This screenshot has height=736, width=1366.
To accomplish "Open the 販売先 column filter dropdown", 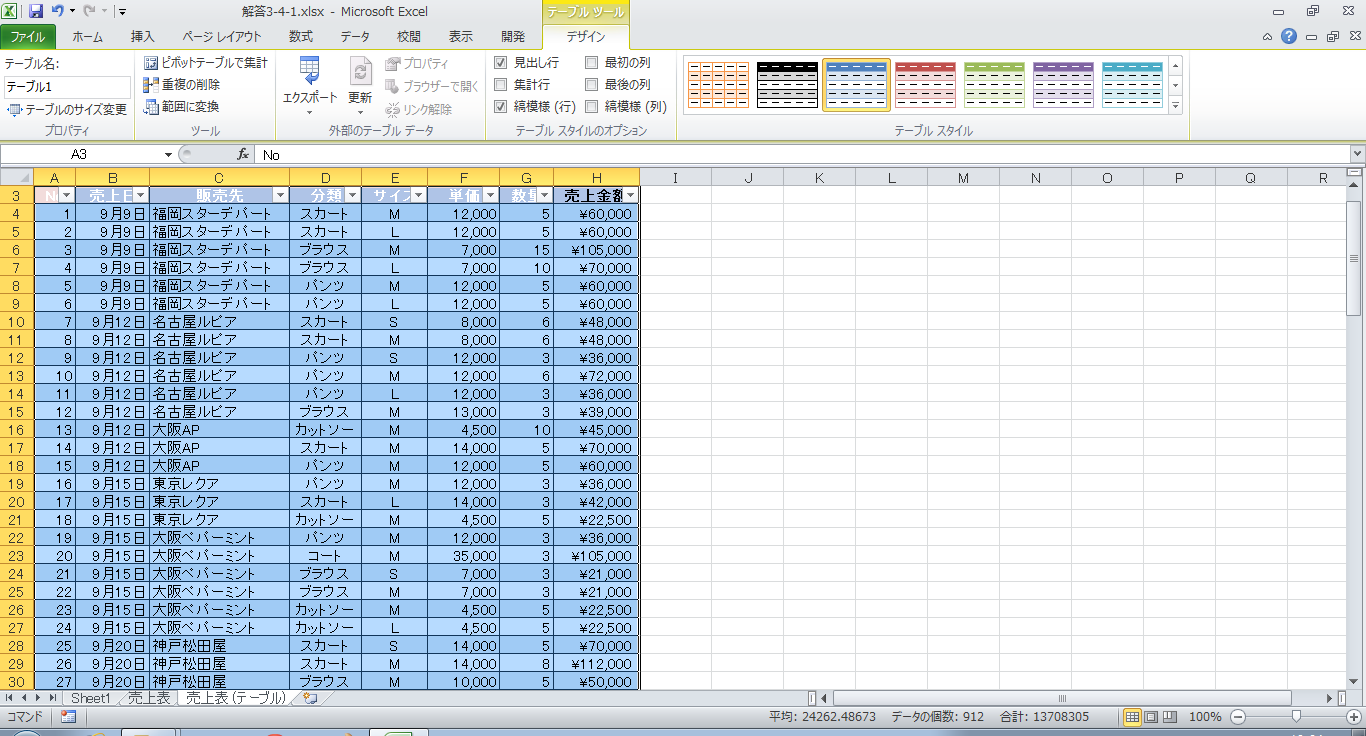I will pyautogui.click(x=281, y=195).
